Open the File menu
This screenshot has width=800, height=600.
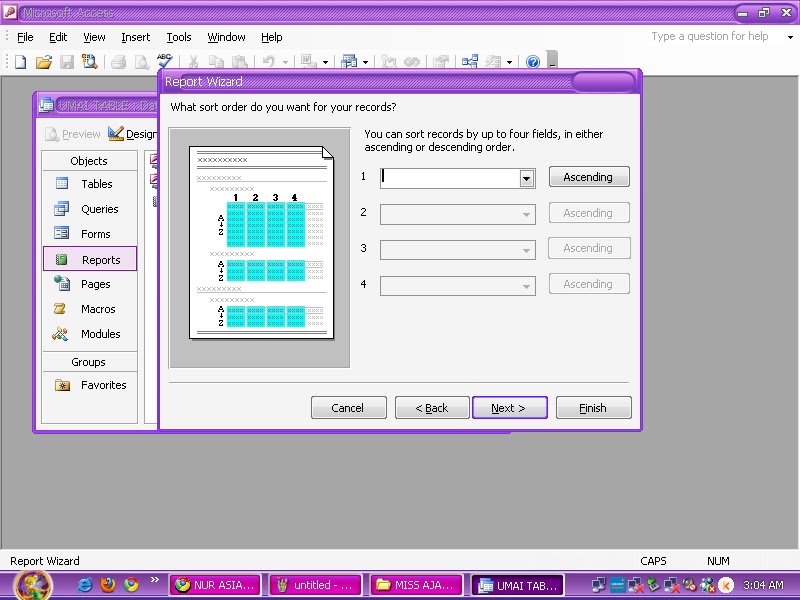(x=25, y=37)
